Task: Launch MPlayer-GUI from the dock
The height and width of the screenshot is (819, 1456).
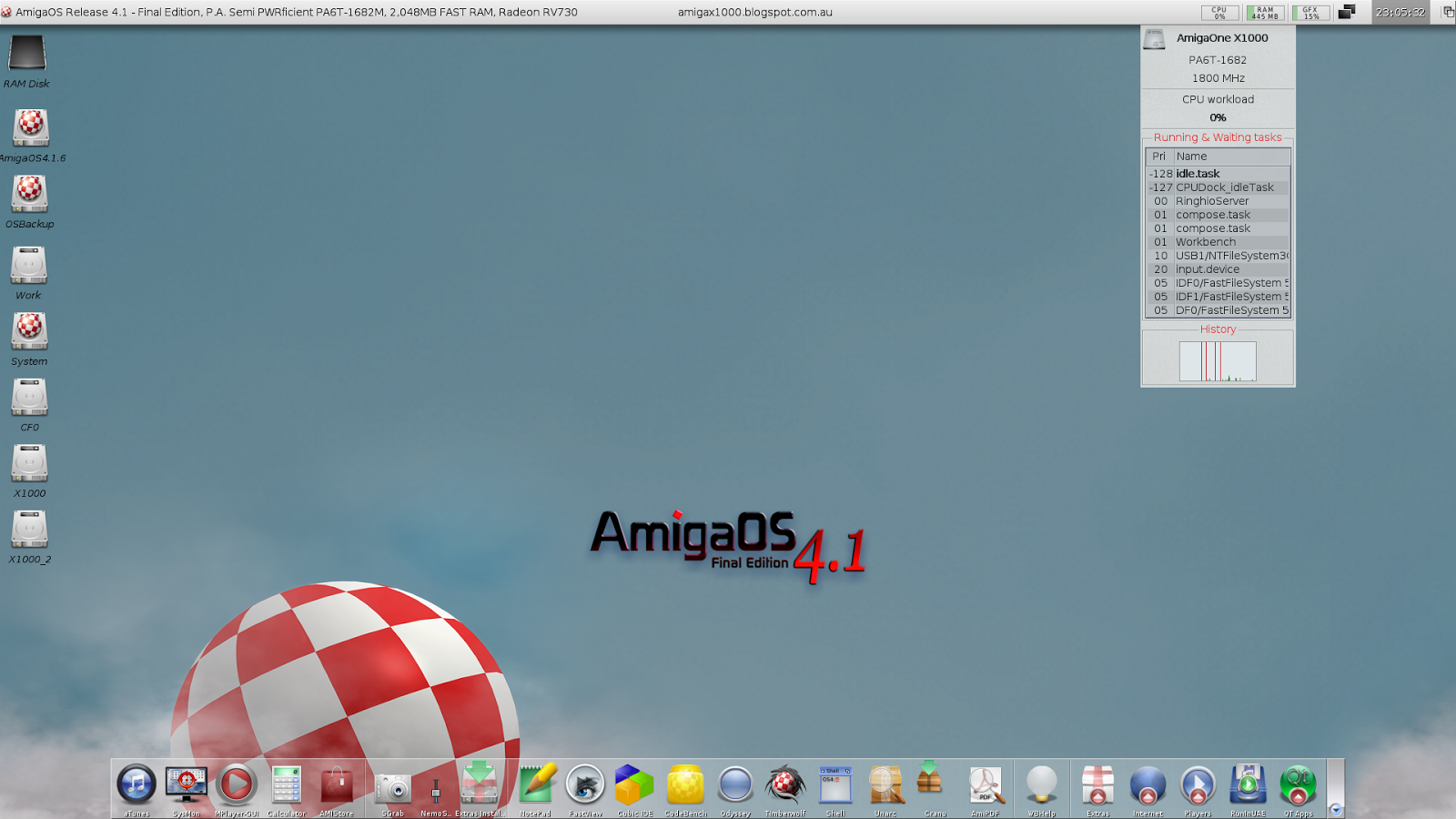Action: [x=237, y=784]
